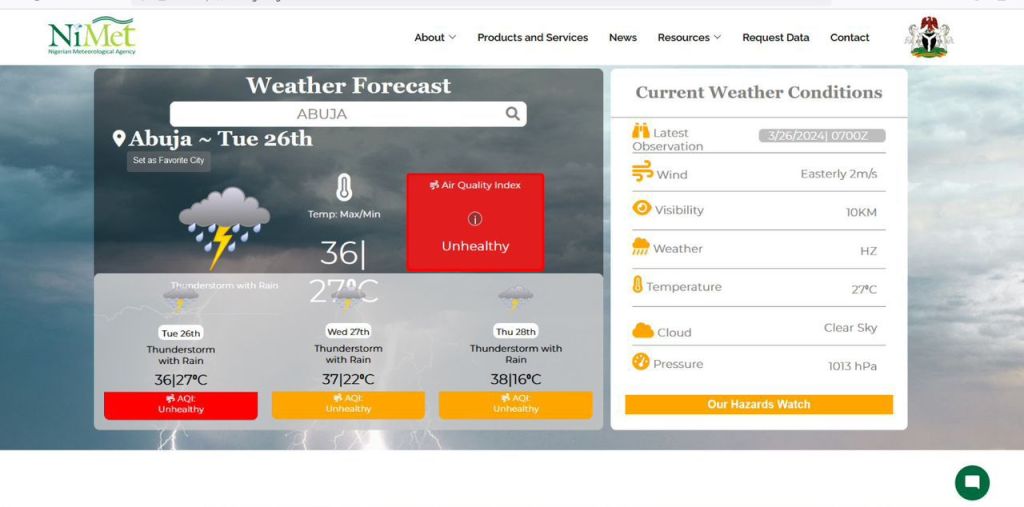Open the green chat bubble widget

point(972,482)
